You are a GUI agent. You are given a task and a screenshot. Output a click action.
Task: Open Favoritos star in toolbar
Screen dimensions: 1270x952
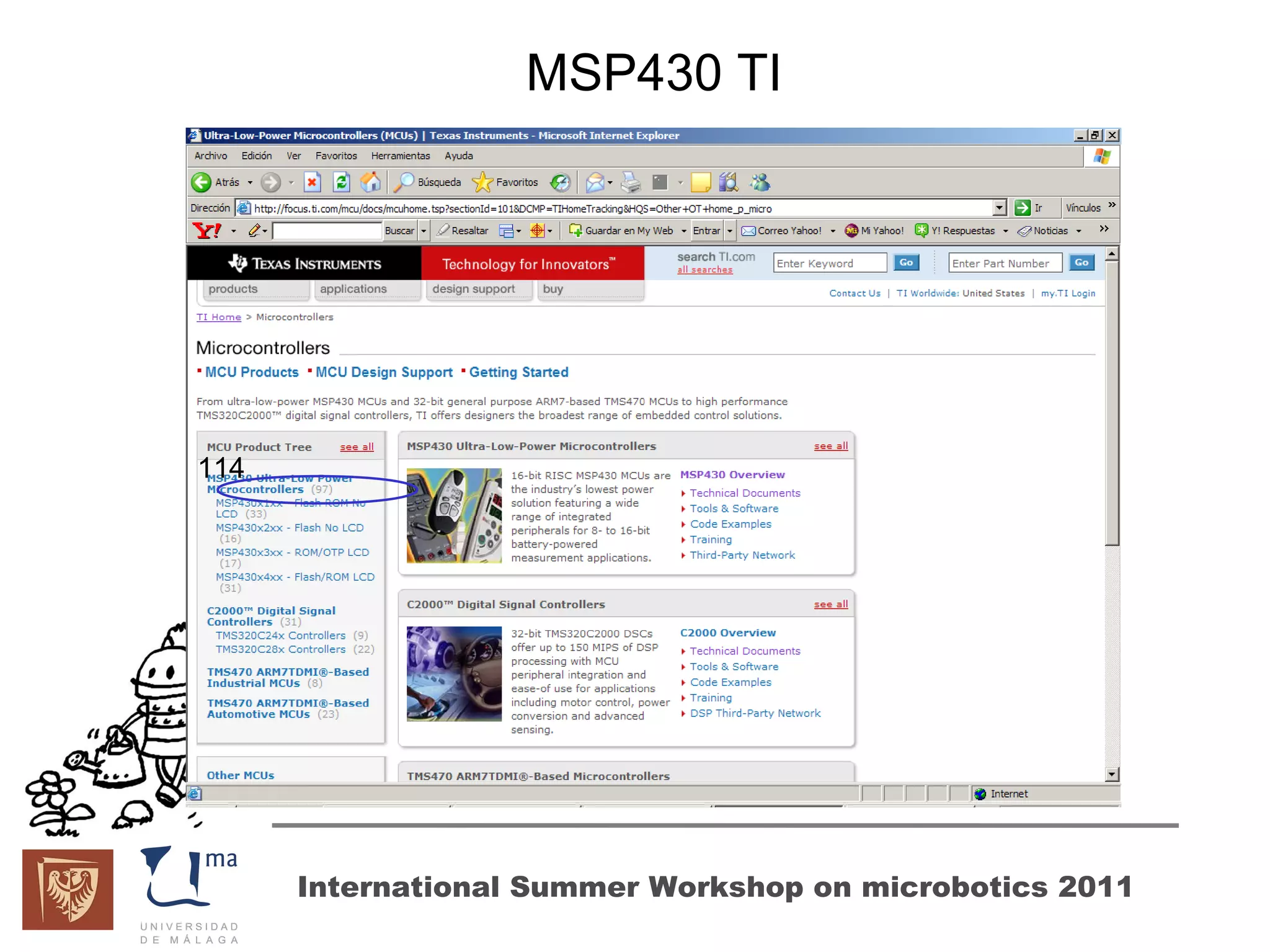point(482,182)
